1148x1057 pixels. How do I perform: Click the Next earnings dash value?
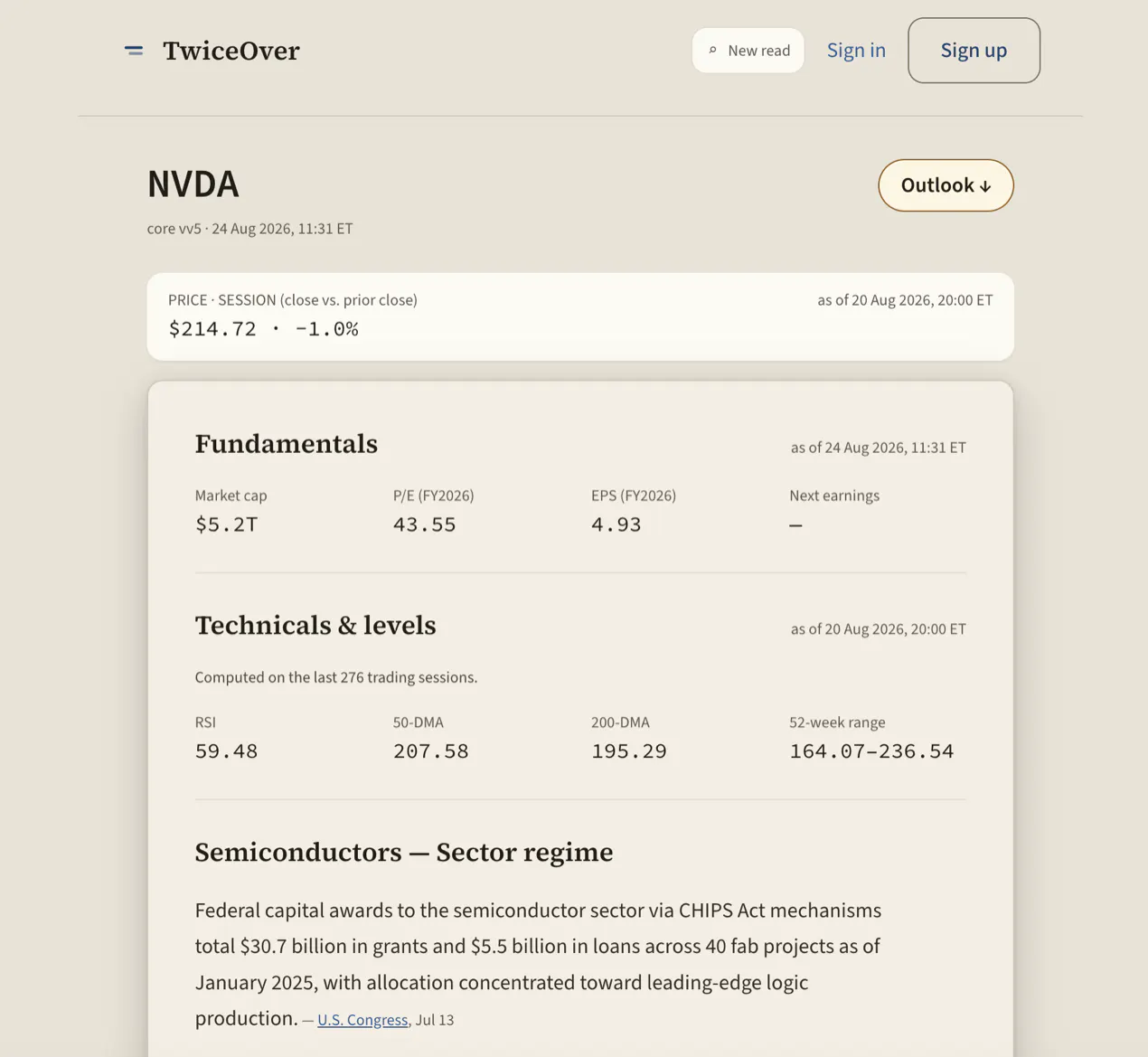pyautogui.click(x=795, y=524)
